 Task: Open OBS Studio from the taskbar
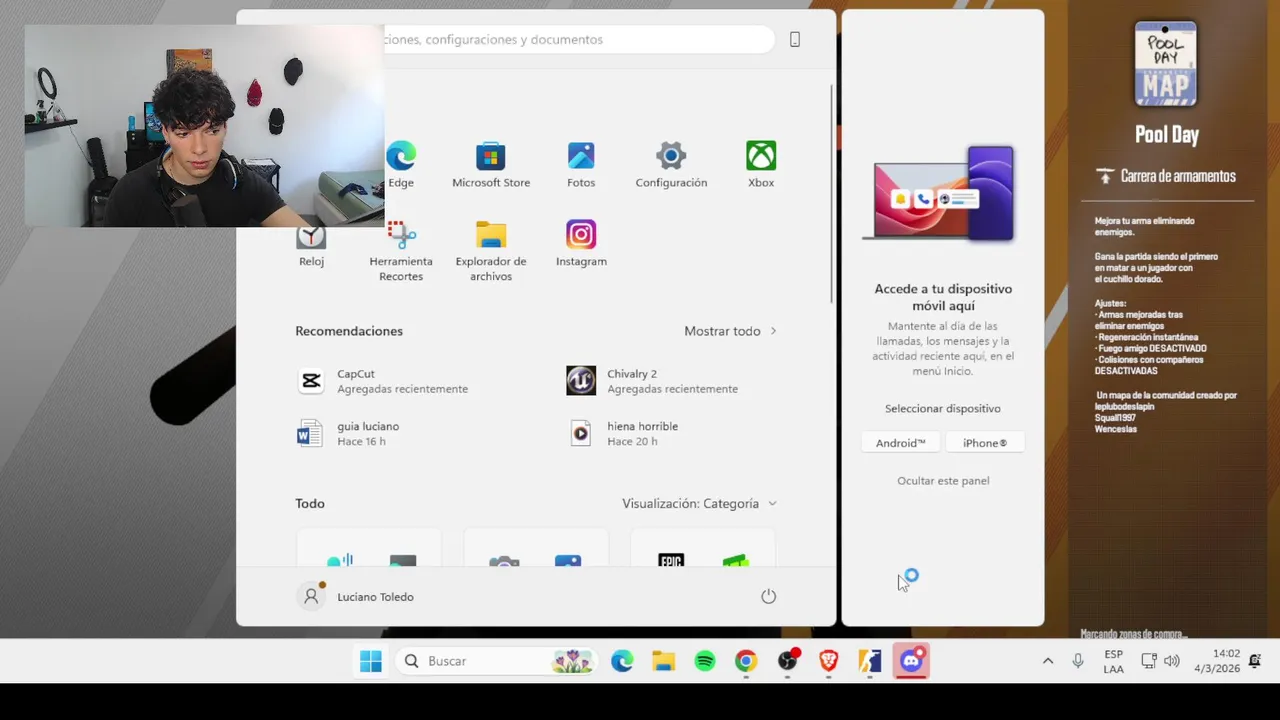coord(788,661)
